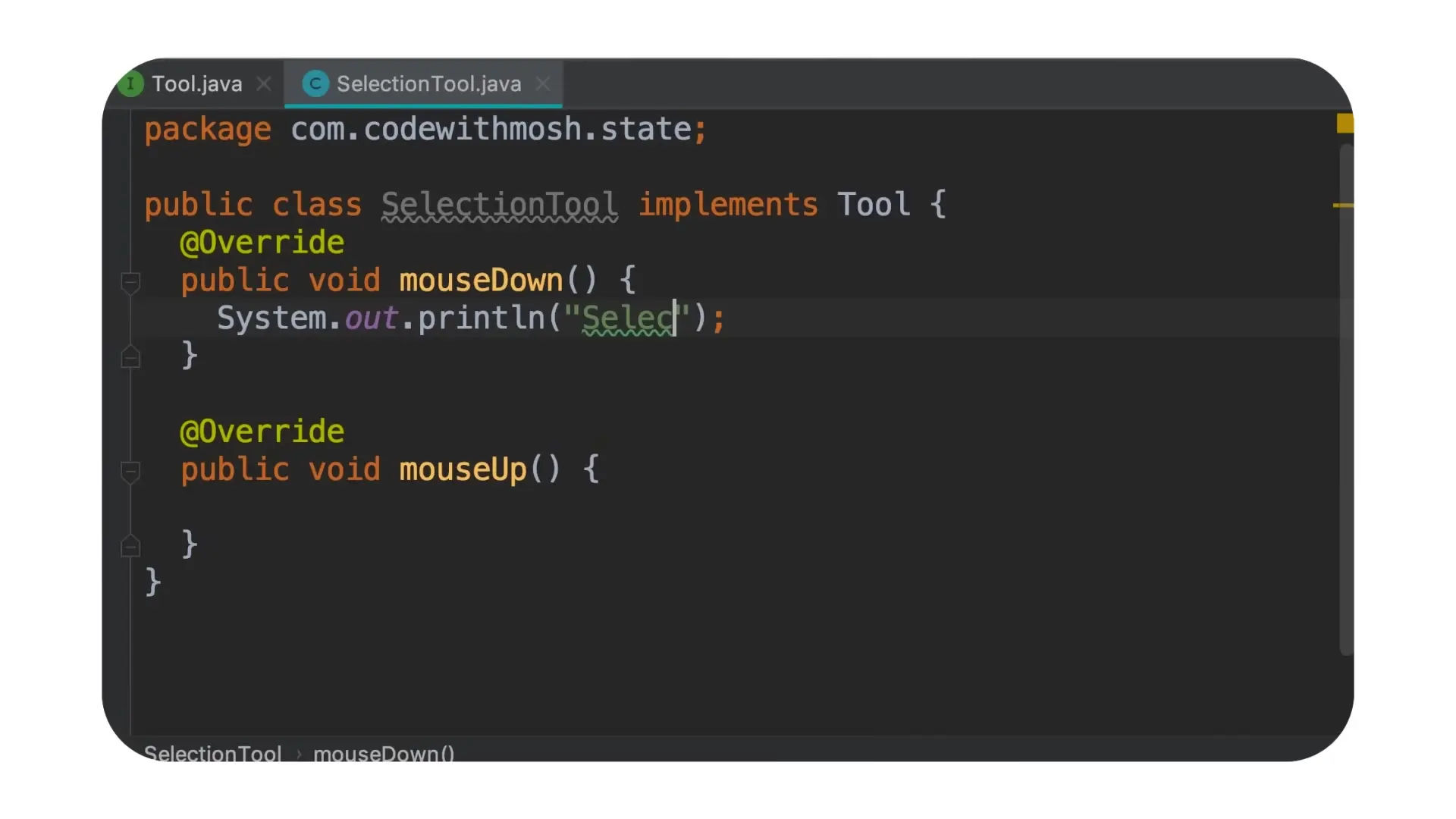Click SelectionTool in the breadcrumb bar
This screenshot has height=819, width=1456.
[213, 753]
